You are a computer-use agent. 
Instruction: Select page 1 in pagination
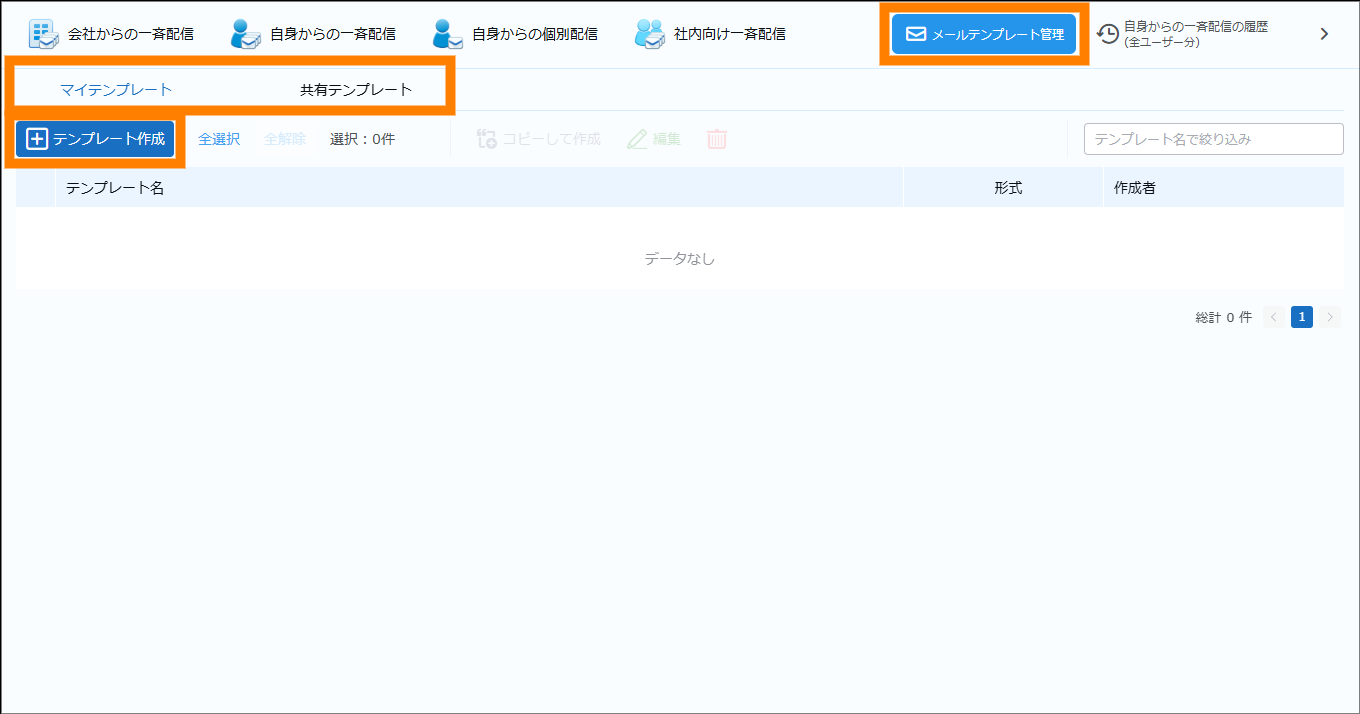[1302, 317]
